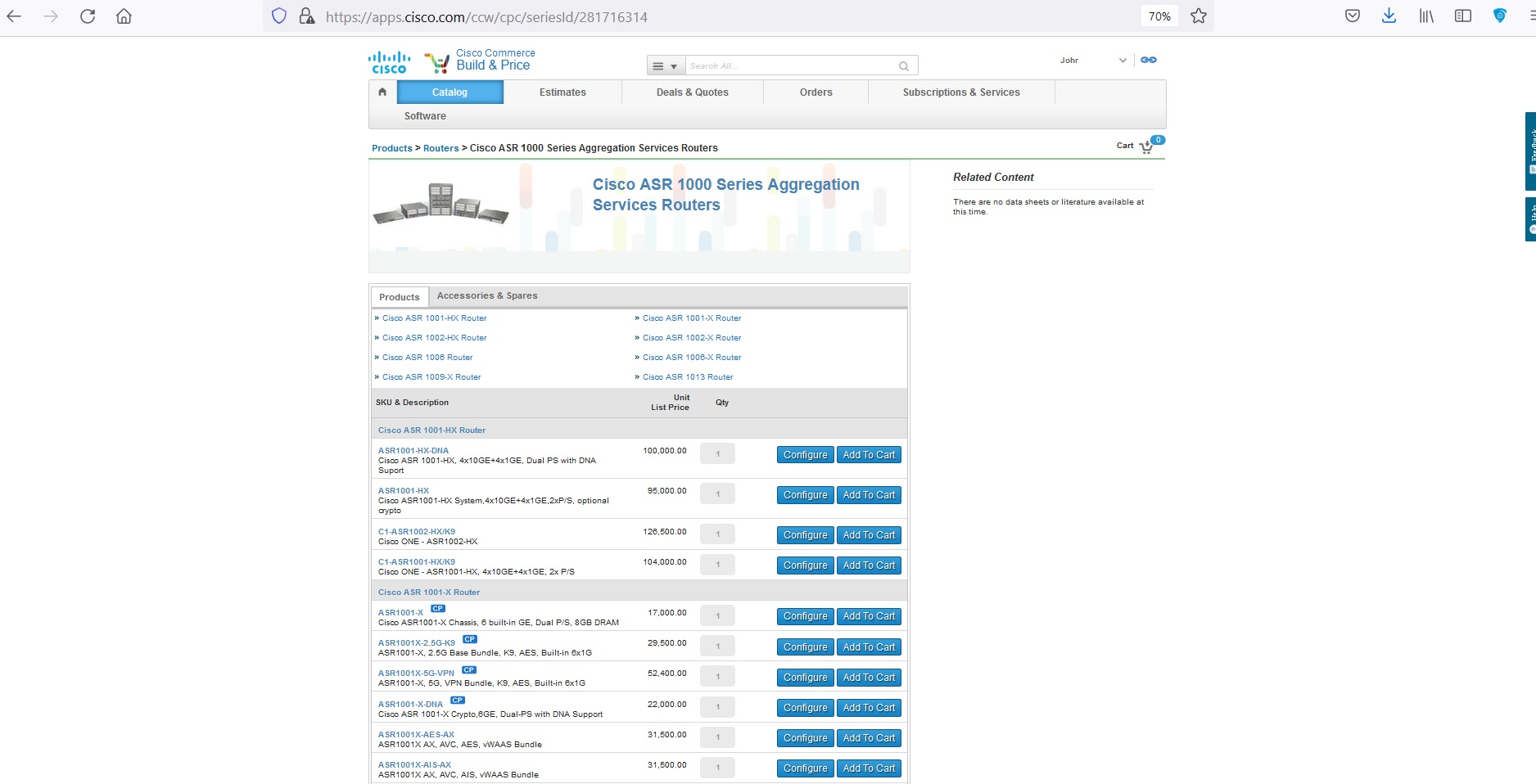Click the hamburger menu inside the search bar
This screenshot has height=784, width=1536.
[658, 65]
